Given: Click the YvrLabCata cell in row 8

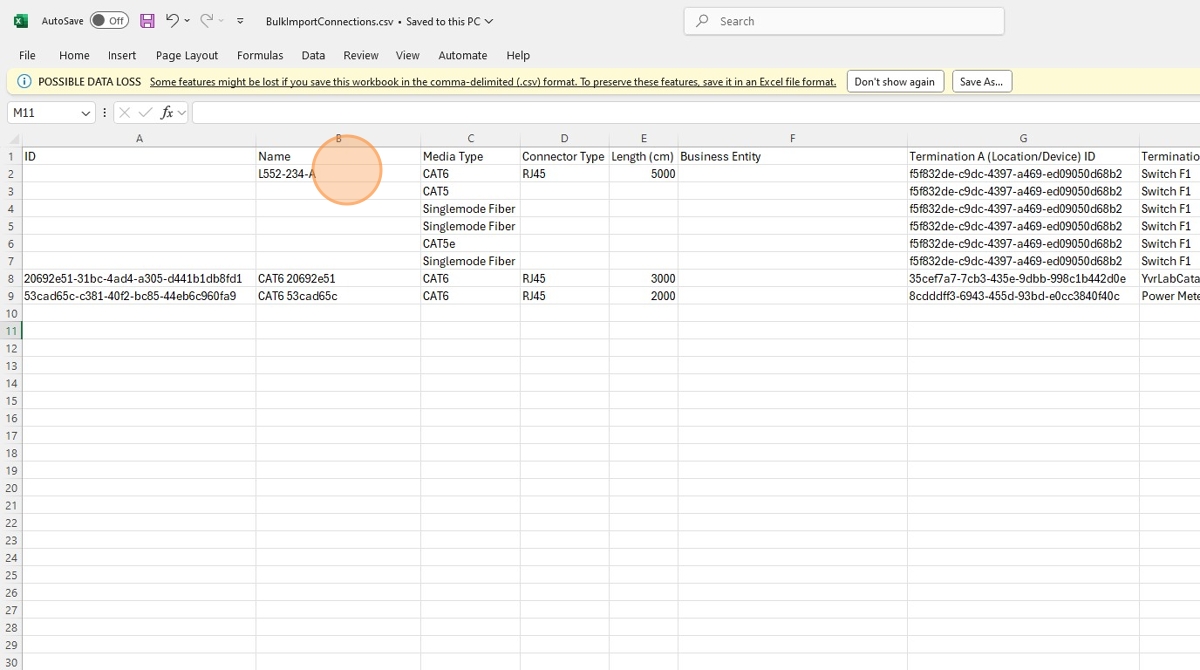Looking at the screenshot, I should click(x=1170, y=279).
